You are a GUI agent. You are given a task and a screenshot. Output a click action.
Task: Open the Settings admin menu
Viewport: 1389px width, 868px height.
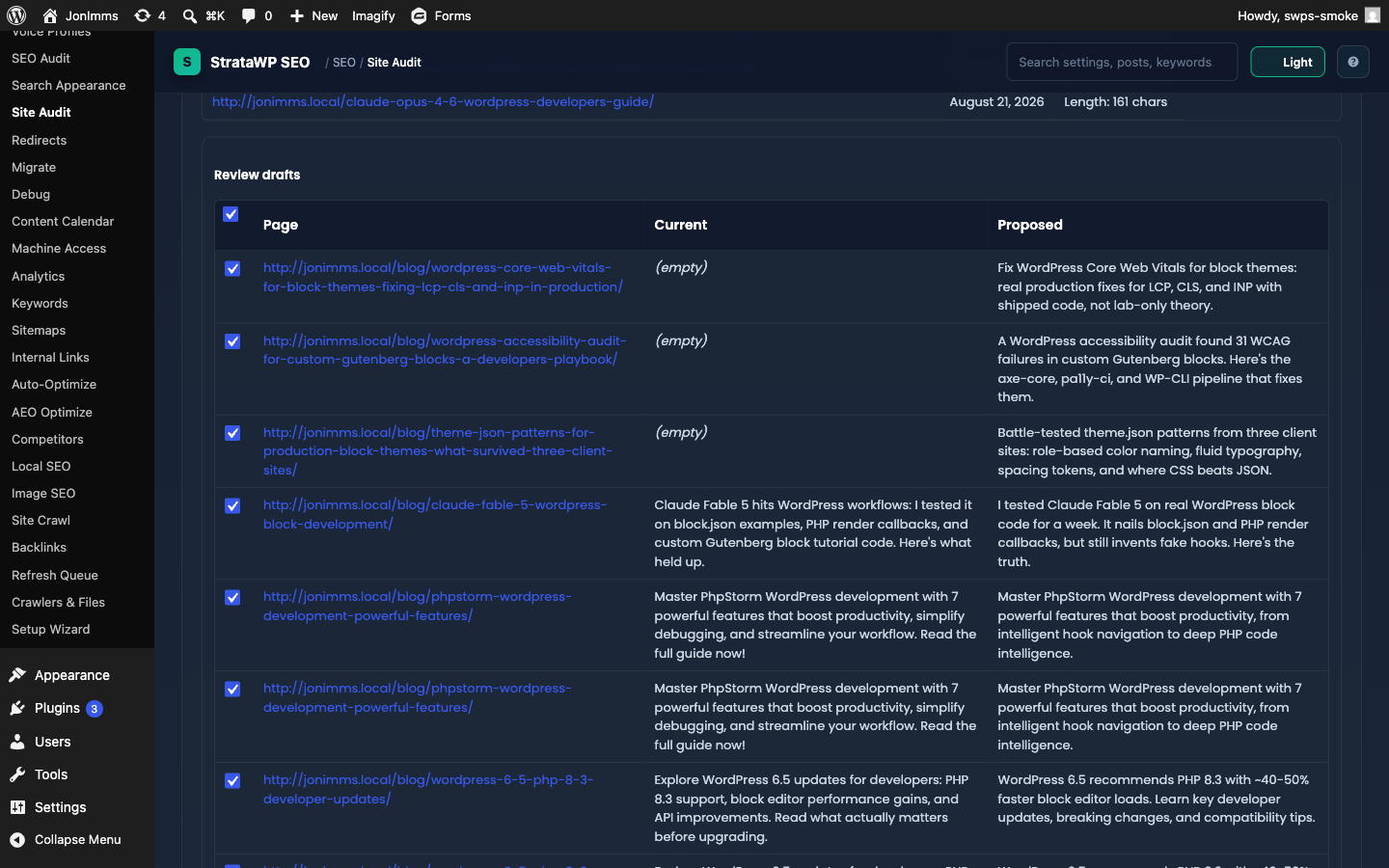coord(60,807)
